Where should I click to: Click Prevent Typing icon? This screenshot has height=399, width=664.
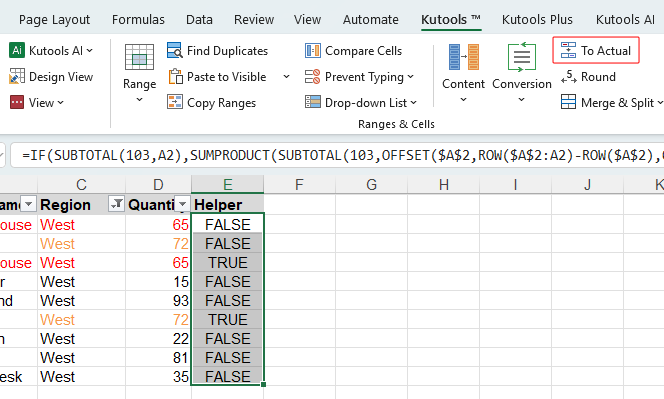(313, 77)
